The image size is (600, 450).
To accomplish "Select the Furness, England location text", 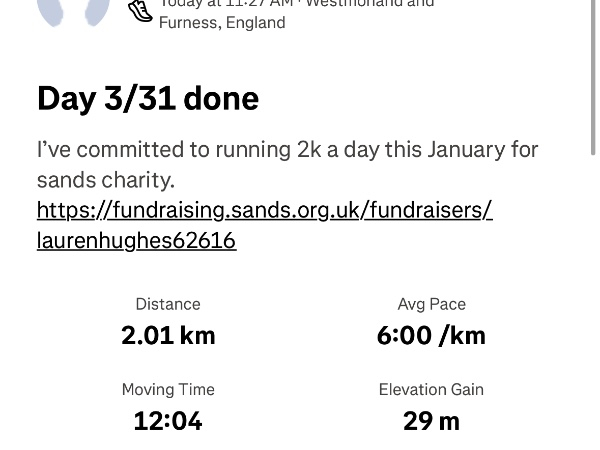I will click(222, 22).
